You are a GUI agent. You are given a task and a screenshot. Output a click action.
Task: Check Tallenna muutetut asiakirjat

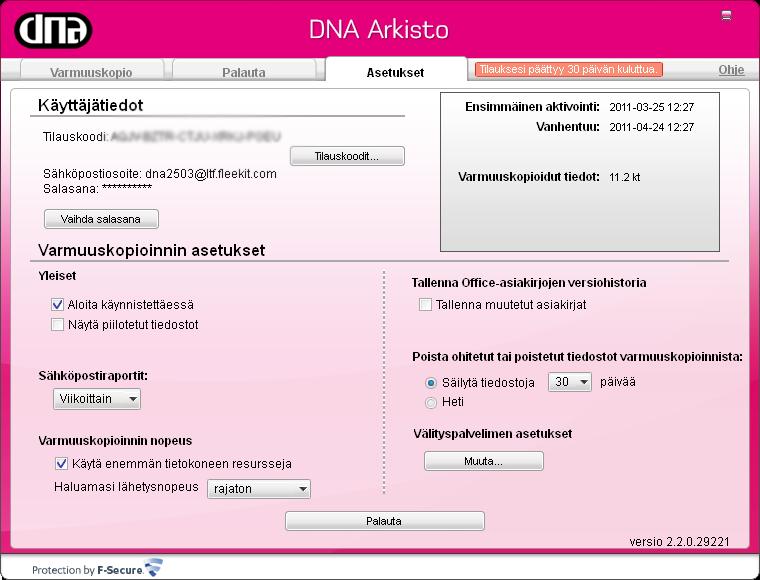point(425,305)
